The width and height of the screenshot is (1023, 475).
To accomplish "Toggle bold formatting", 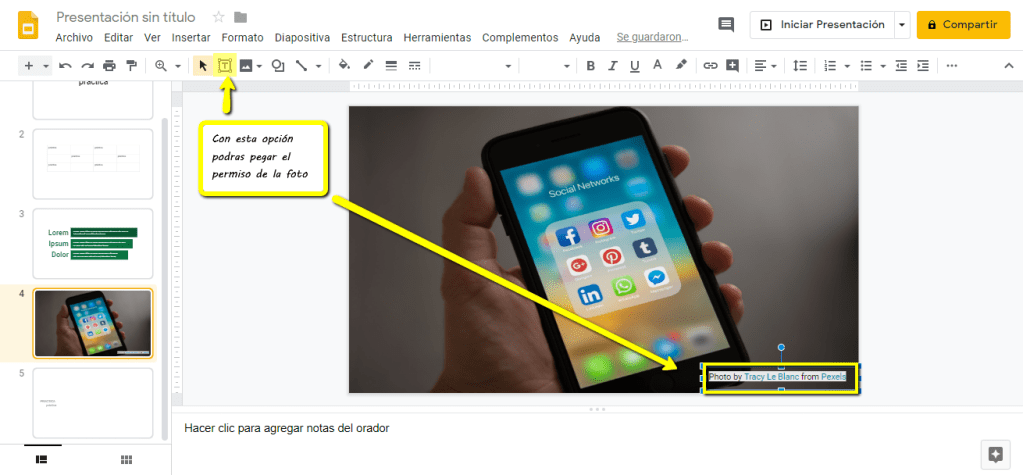I will tap(590, 66).
